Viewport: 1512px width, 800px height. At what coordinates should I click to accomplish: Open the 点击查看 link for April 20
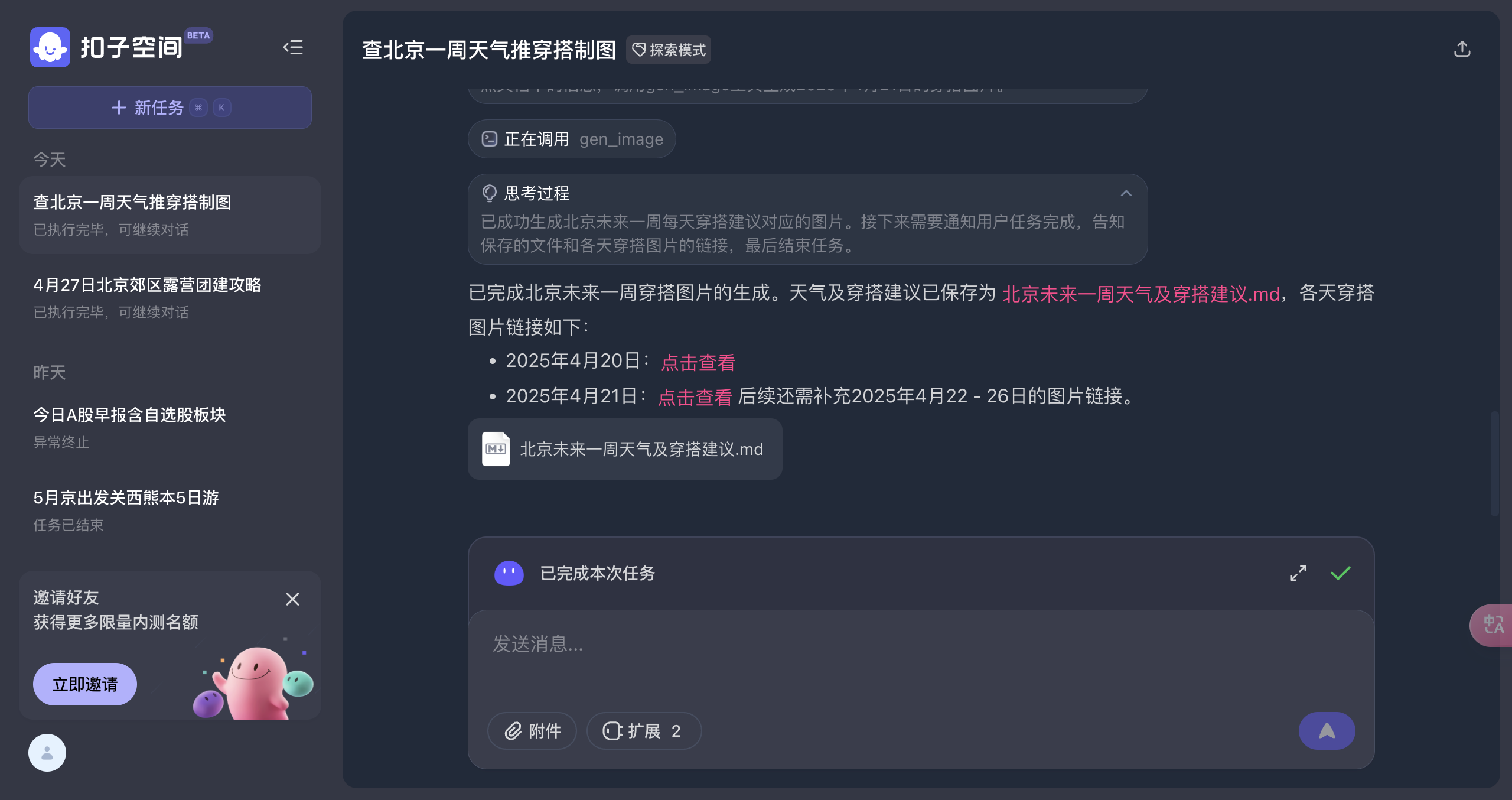point(698,362)
